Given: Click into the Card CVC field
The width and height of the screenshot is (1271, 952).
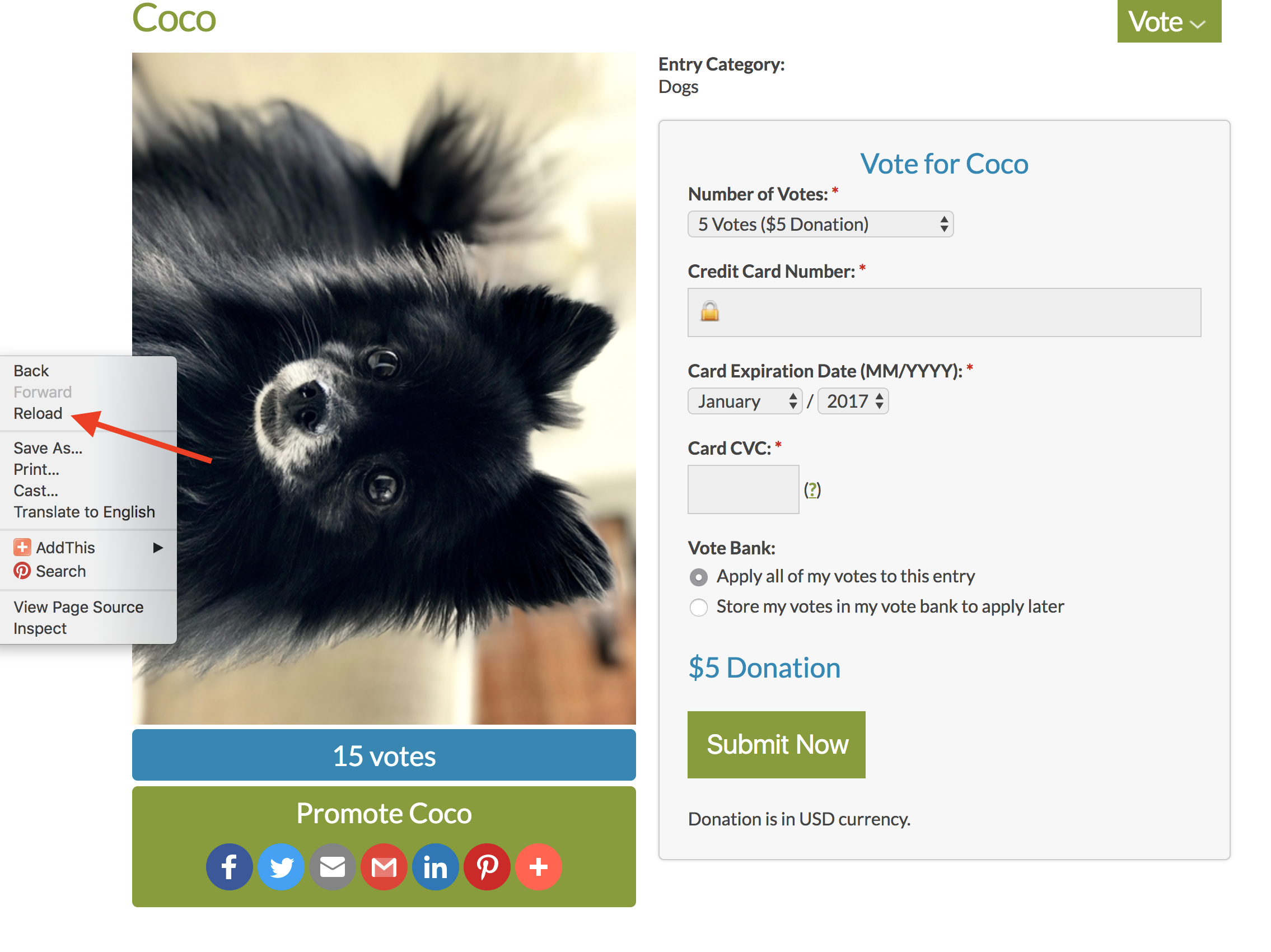Looking at the screenshot, I should [x=743, y=489].
